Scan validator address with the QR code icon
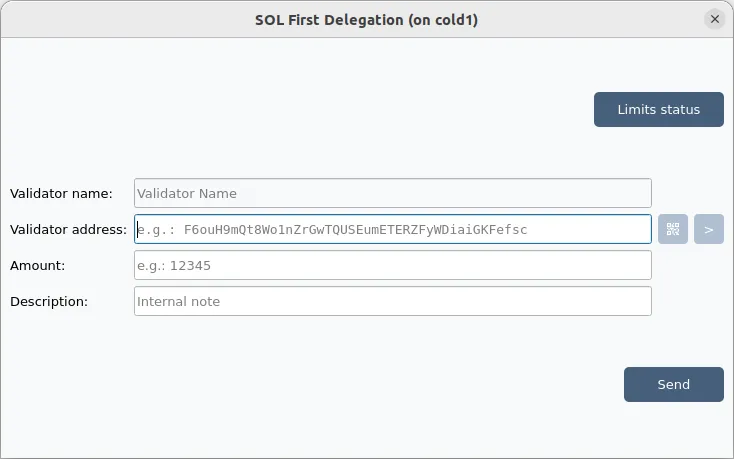 pos(673,229)
